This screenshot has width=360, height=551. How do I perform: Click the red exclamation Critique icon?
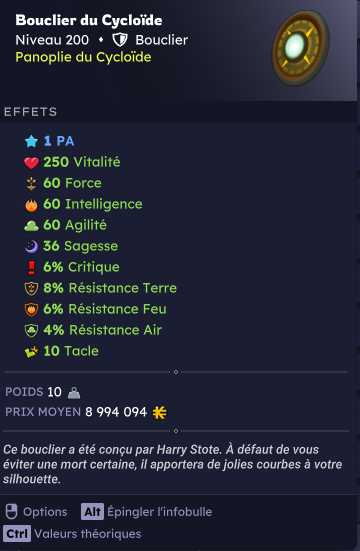pyautogui.click(x=31, y=267)
